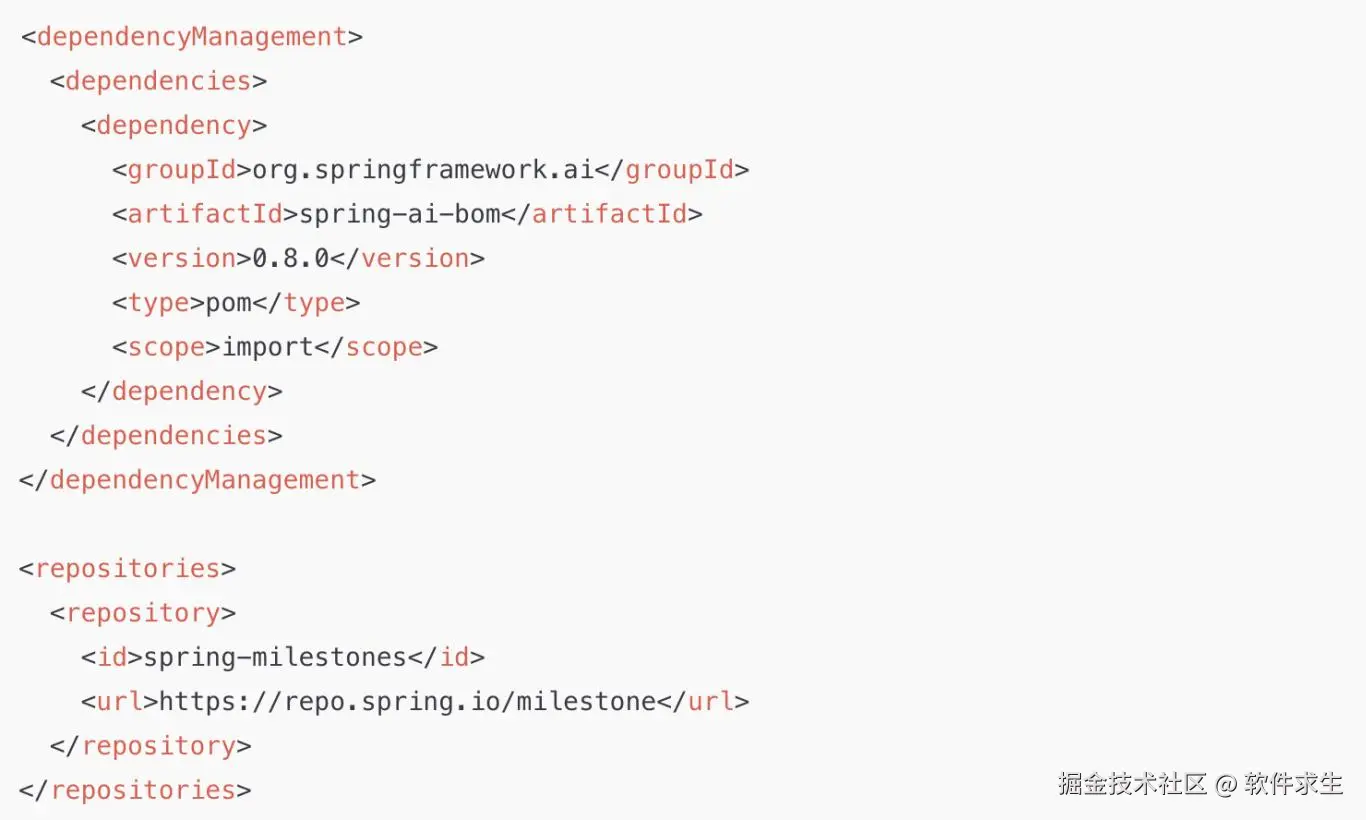Open the repo.spring.io milestone URL
This screenshot has width=1366, height=820.
point(407,701)
